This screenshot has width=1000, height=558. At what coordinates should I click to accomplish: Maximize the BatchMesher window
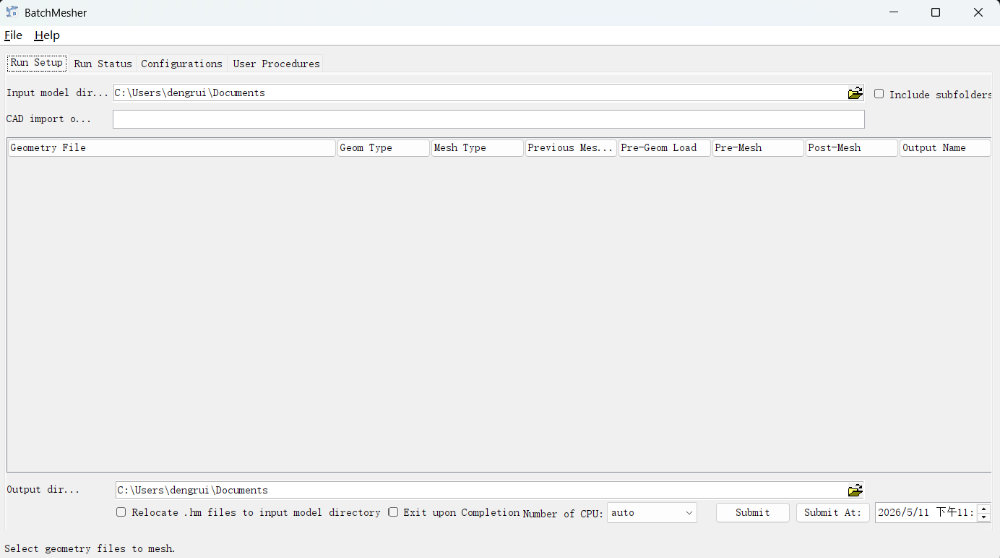coord(936,12)
